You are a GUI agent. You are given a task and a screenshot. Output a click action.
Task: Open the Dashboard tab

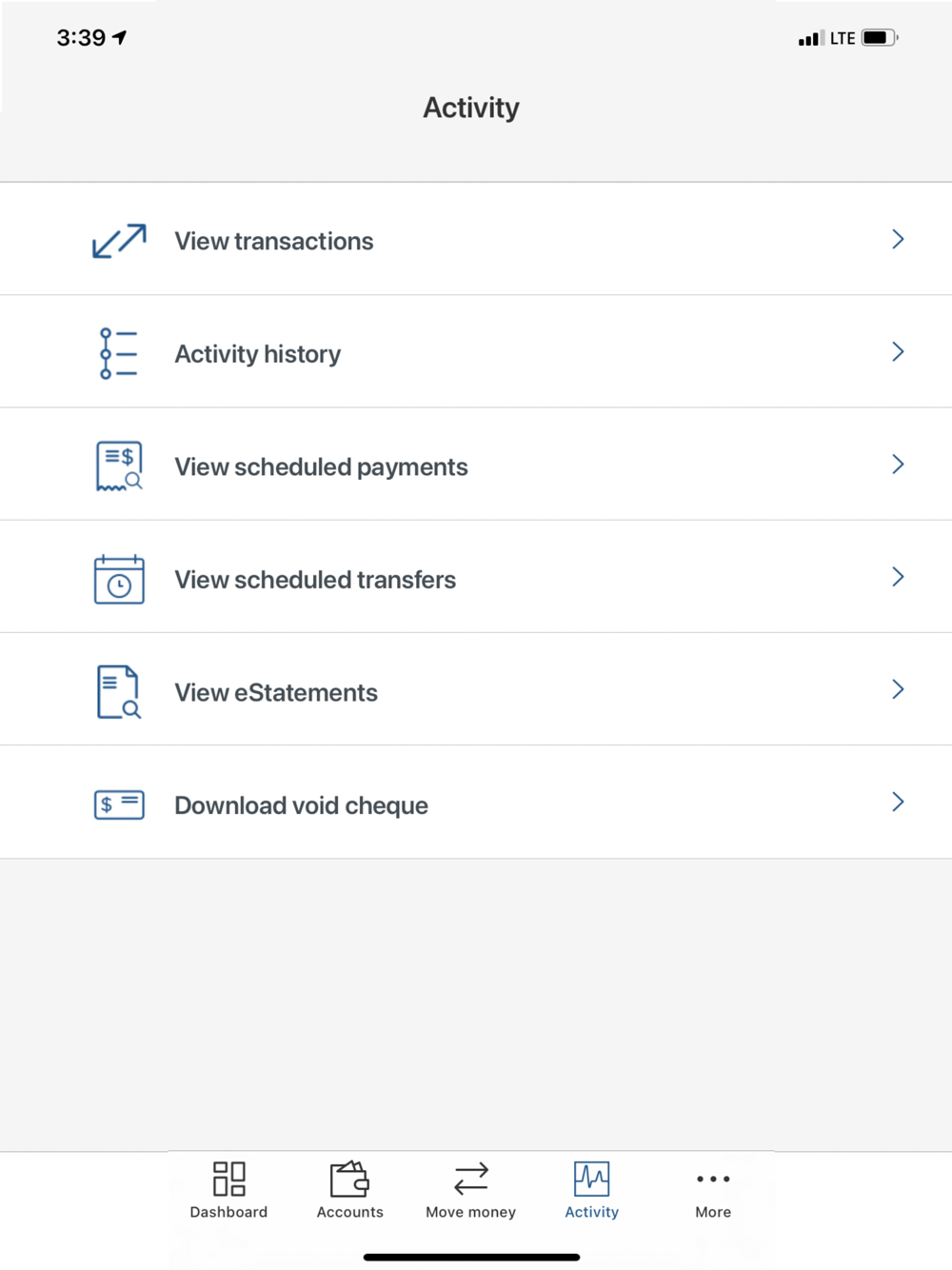click(228, 1189)
